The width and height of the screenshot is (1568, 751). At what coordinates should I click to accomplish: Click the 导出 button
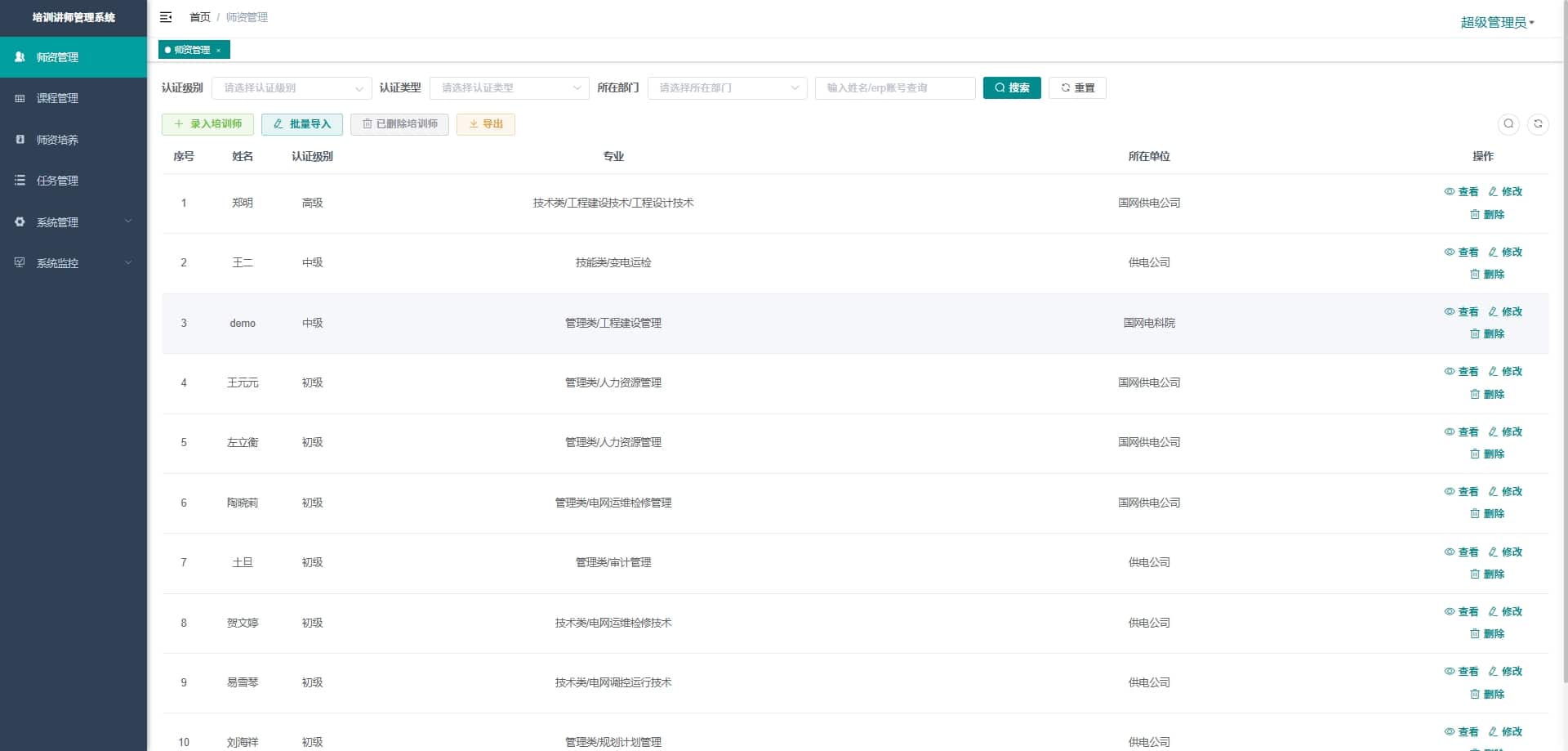(x=486, y=124)
